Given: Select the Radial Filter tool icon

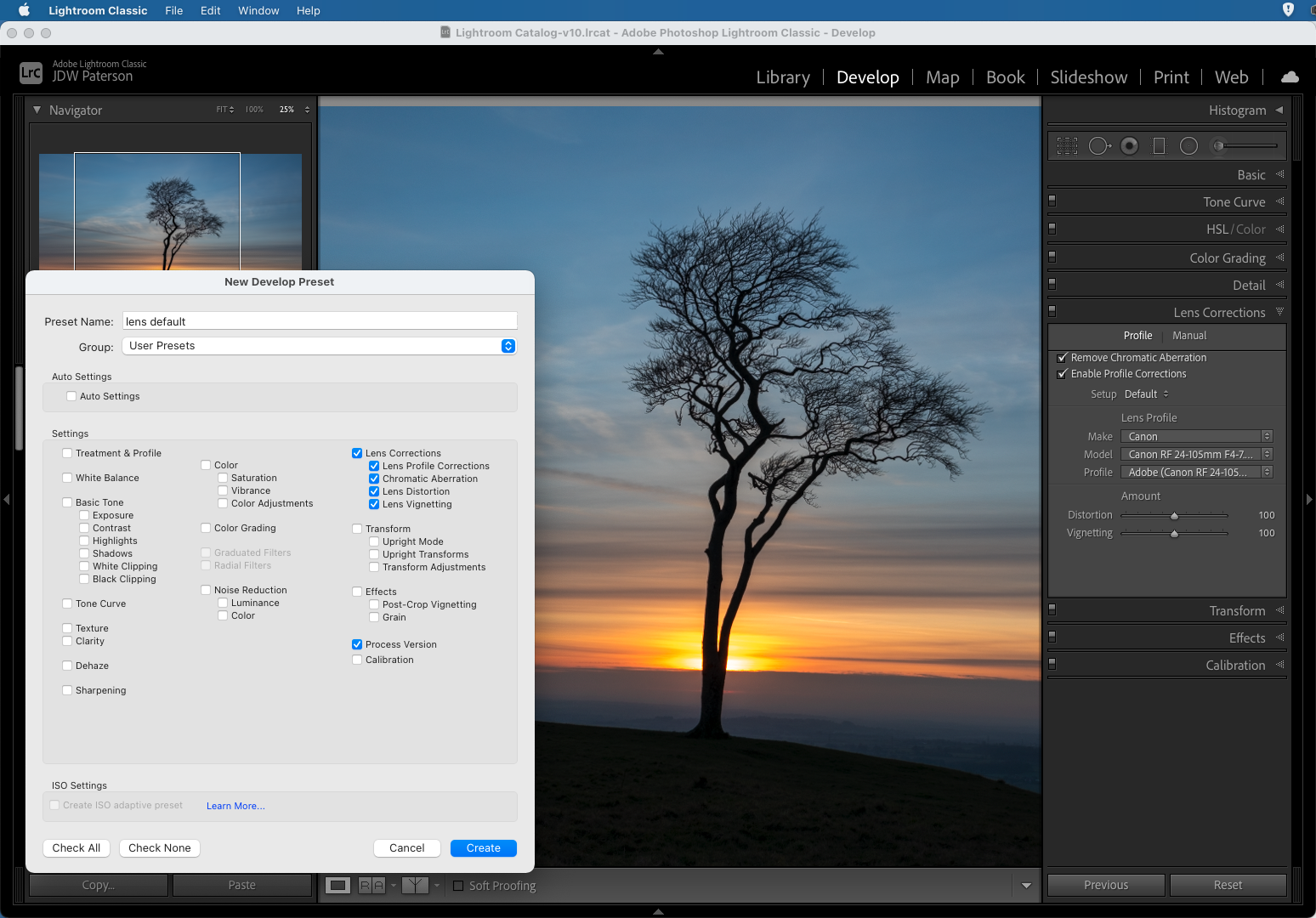Looking at the screenshot, I should click(1189, 146).
